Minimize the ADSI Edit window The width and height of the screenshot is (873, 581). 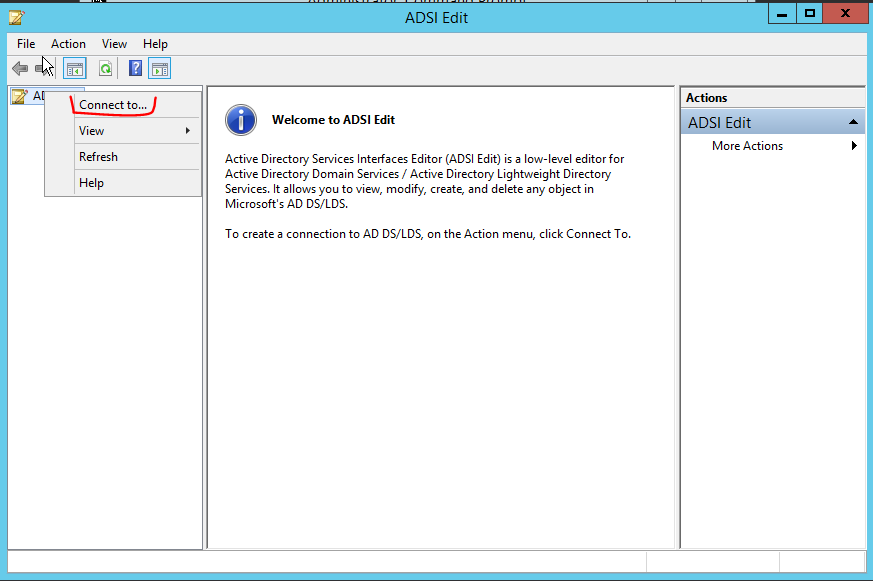pos(782,14)
